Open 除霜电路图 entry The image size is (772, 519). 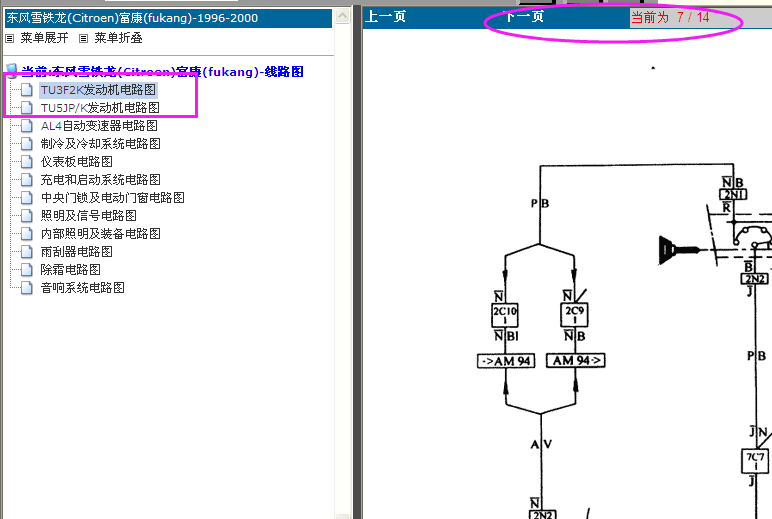[x=70, y=269]
